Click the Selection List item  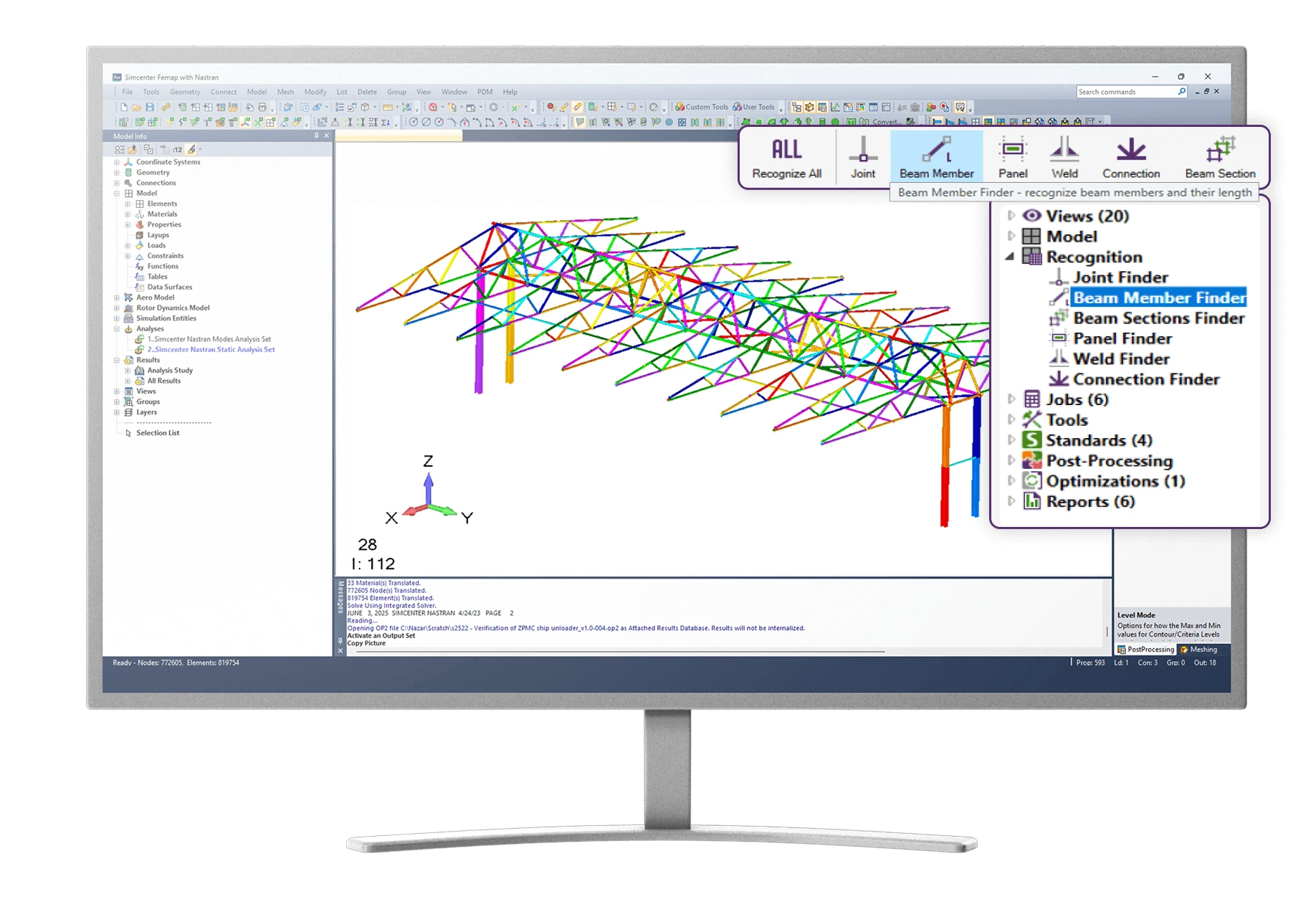point(158,433)
